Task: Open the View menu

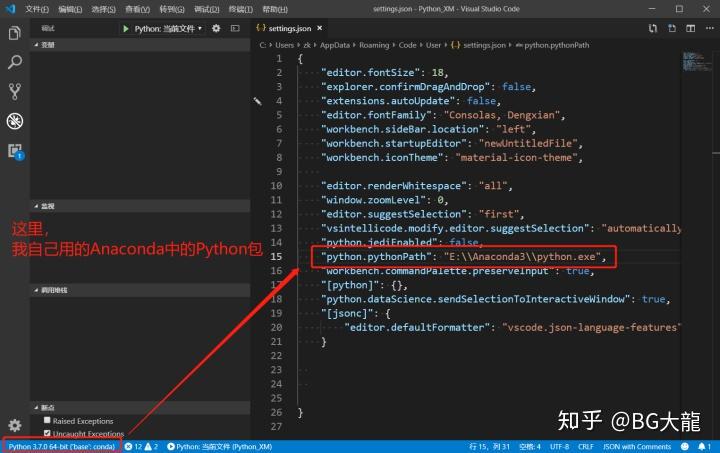Action: coord(138,9)
